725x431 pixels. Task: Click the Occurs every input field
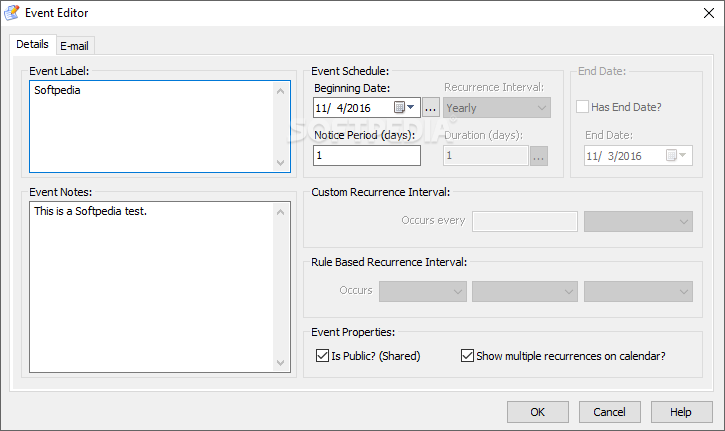[525, 222]
